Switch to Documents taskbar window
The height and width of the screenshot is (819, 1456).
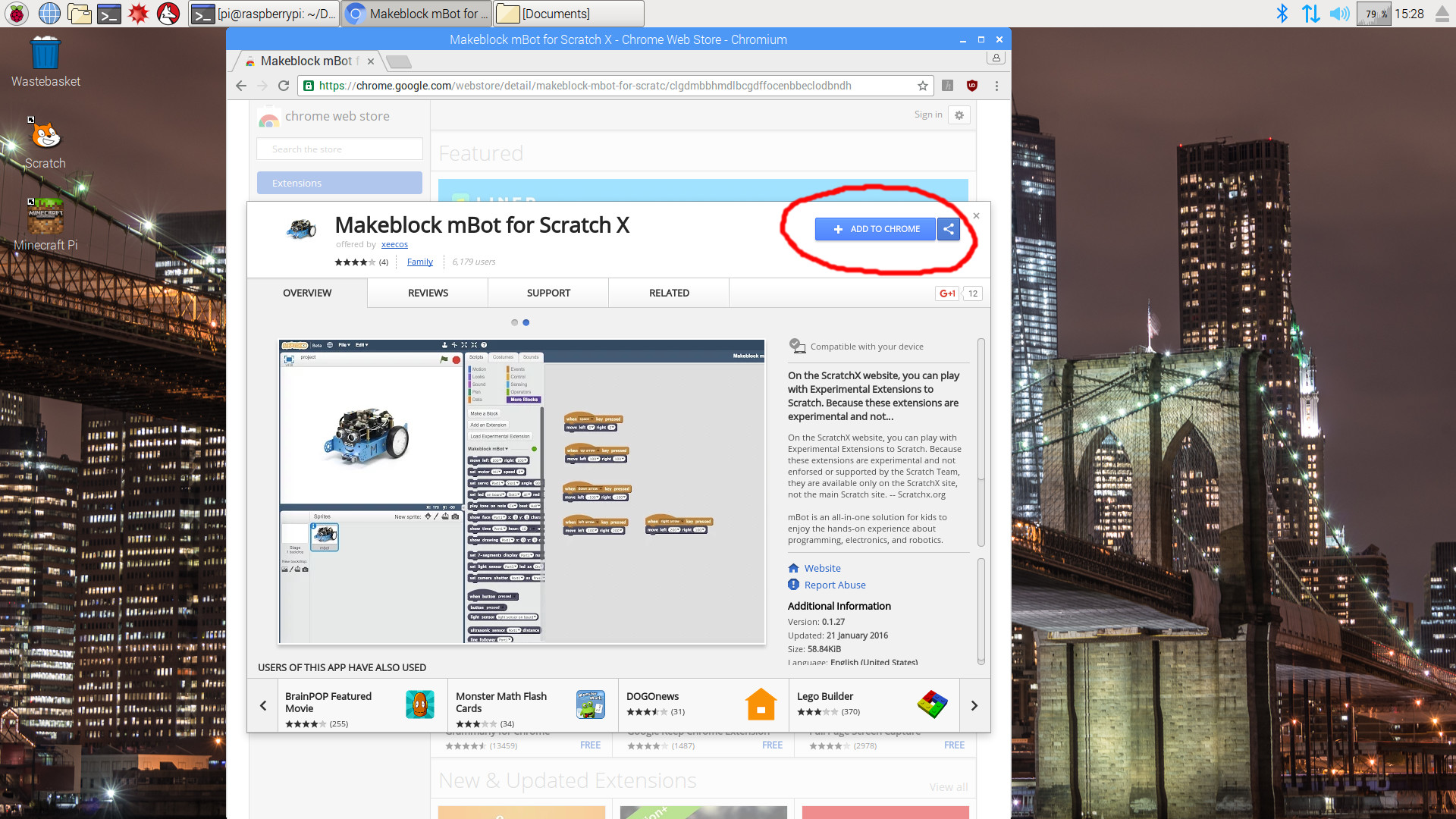568,13
